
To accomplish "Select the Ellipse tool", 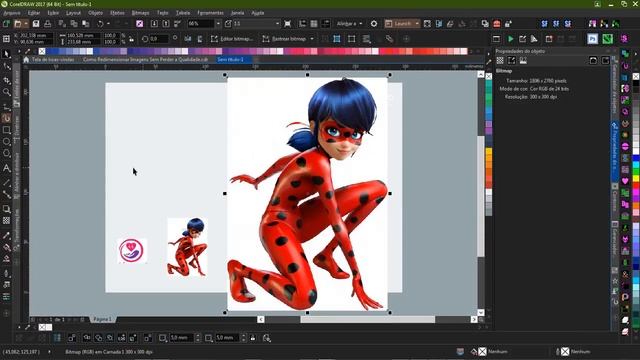I will (7, 142).
